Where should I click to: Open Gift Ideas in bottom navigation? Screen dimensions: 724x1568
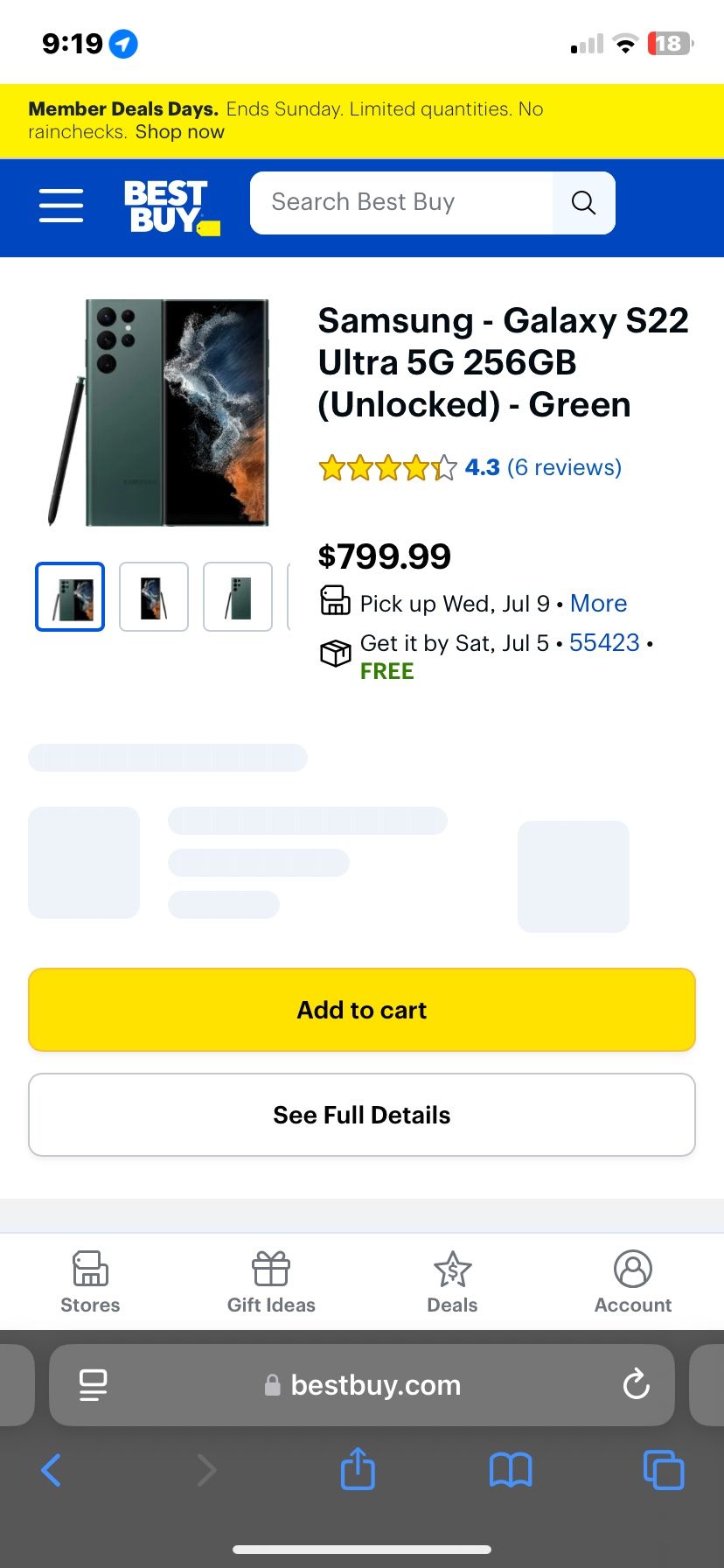[x=271, y=1282]
